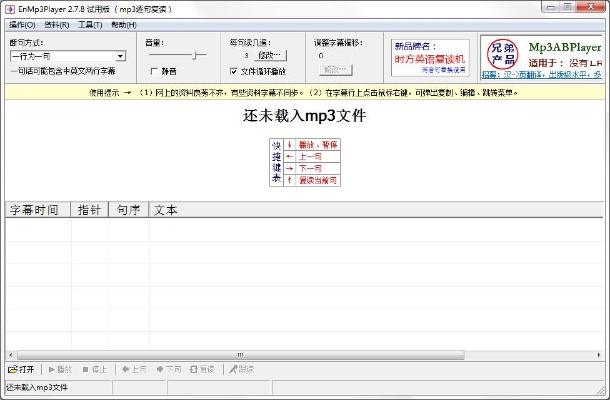The image size is (610, 400).
Task: Click the 播放 play toolbar button
Action: (x=60, y=369)
